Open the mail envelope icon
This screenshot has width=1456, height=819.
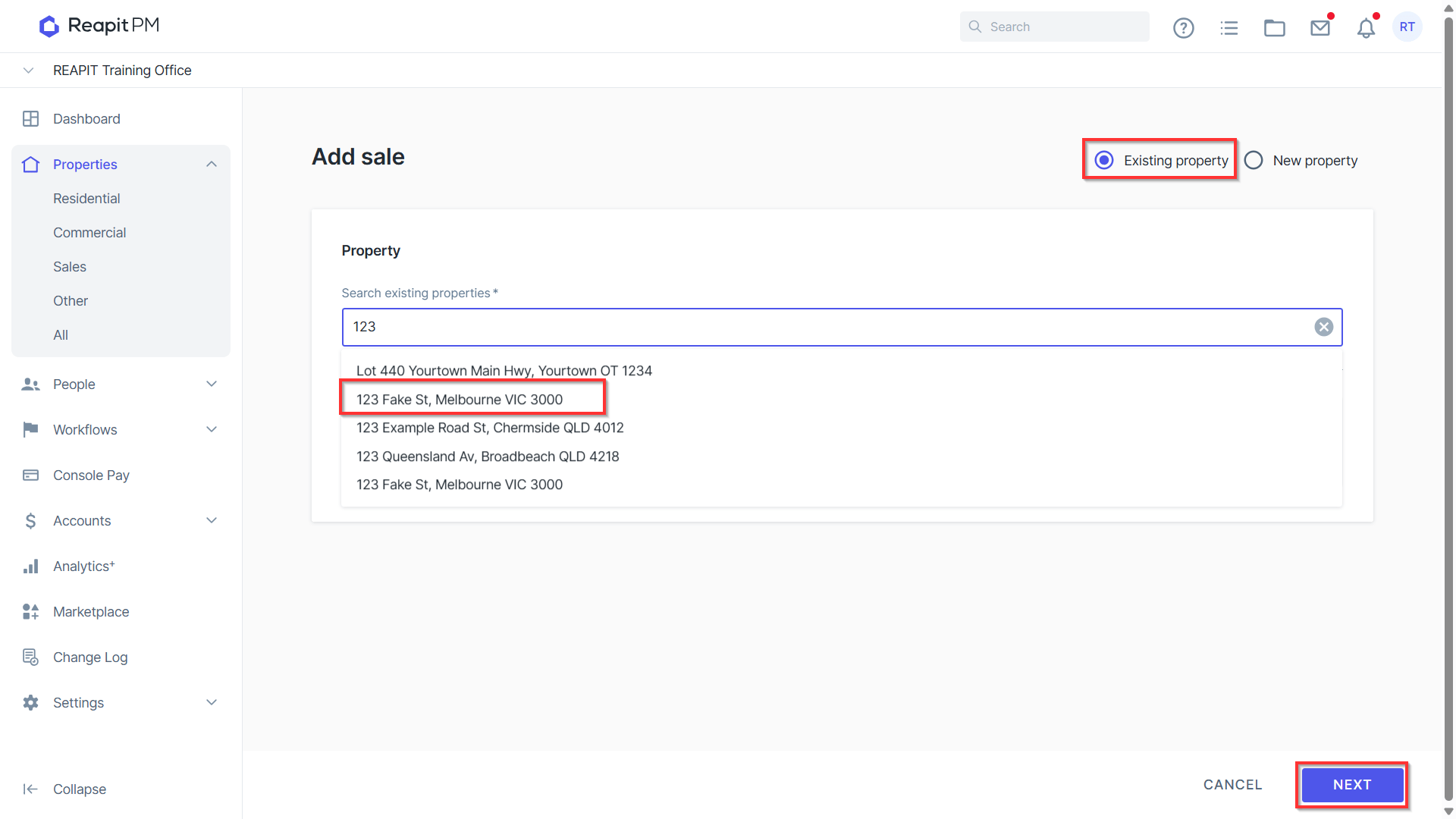1320,28
